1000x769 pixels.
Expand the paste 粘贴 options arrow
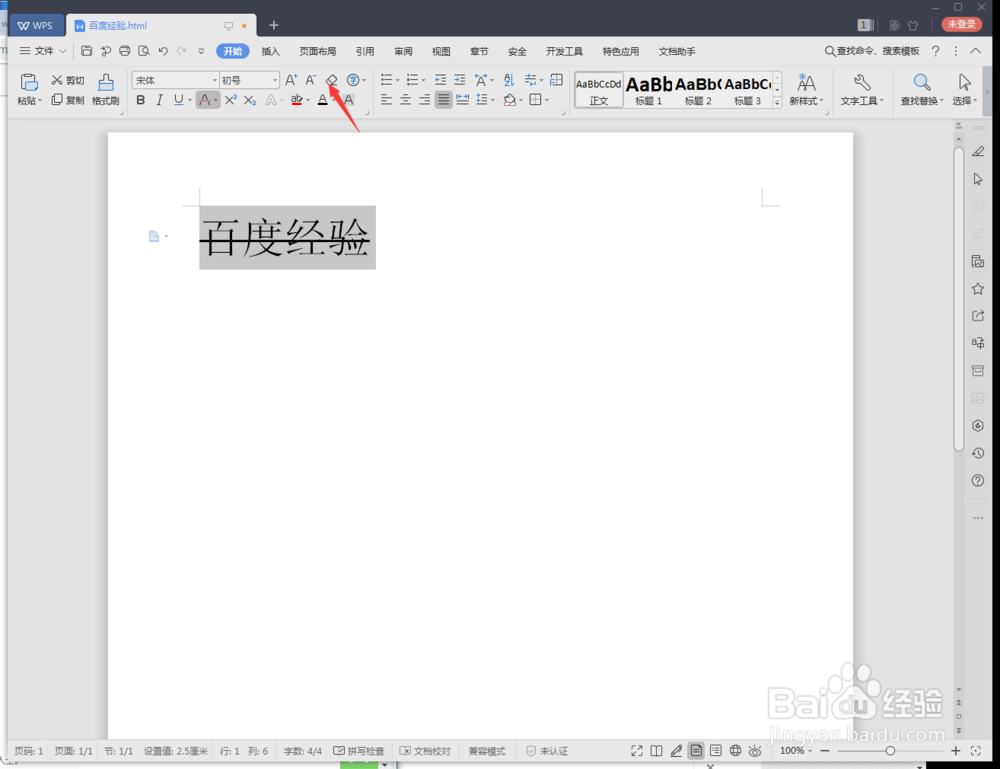tap(40, 101)
